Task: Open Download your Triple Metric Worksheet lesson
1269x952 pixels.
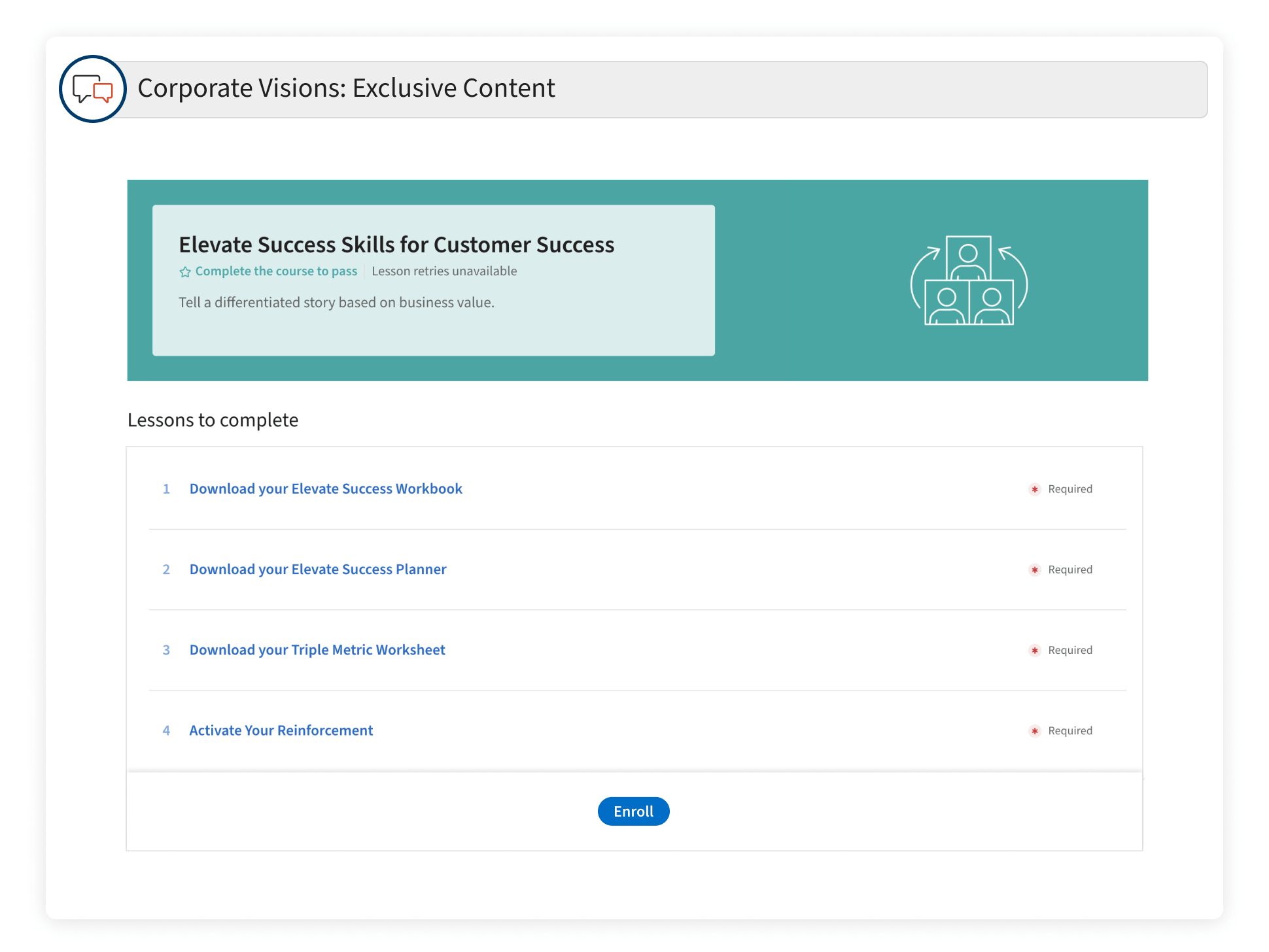Action: coord(317,649)
